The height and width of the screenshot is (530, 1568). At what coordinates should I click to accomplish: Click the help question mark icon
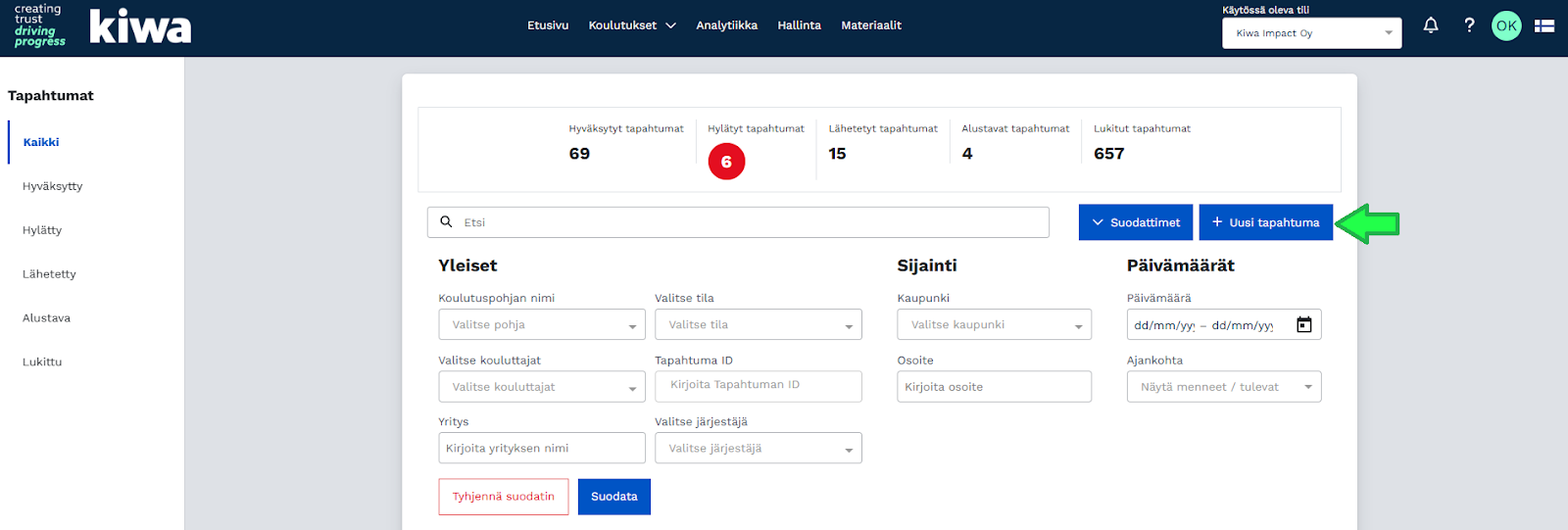tap(1469, 25)
